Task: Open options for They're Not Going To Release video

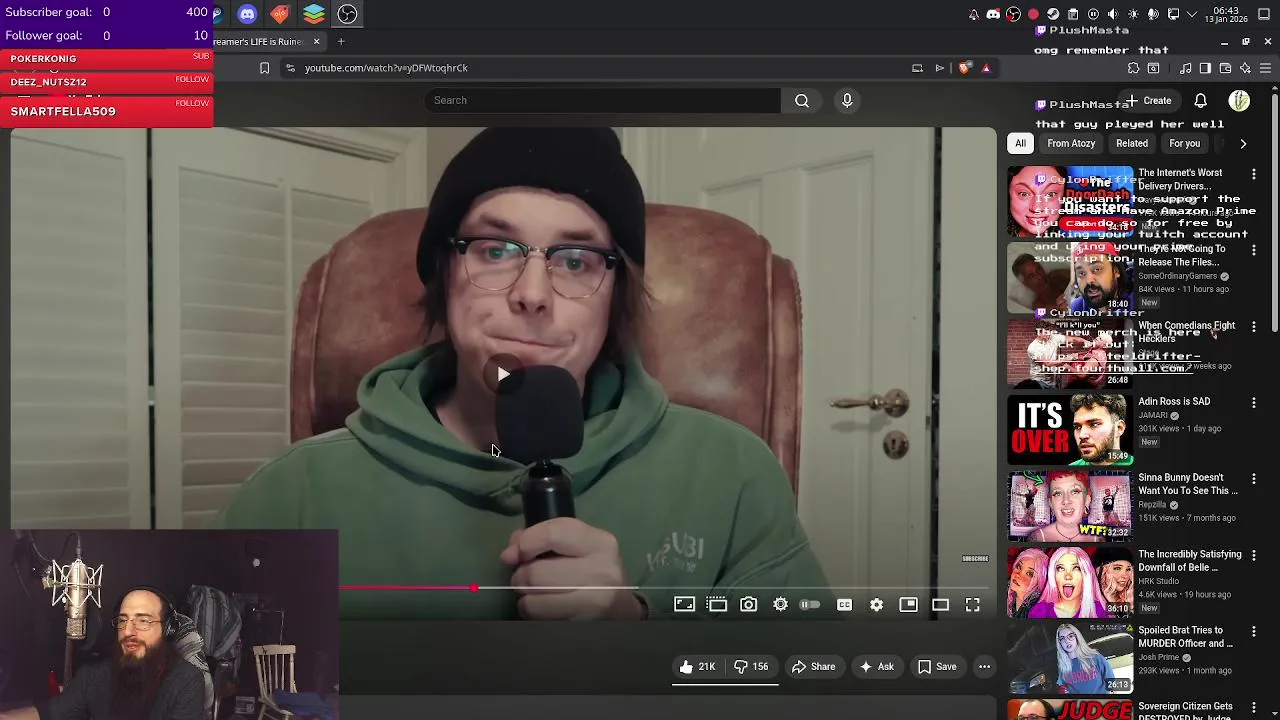Action: tap(1254, 250)
